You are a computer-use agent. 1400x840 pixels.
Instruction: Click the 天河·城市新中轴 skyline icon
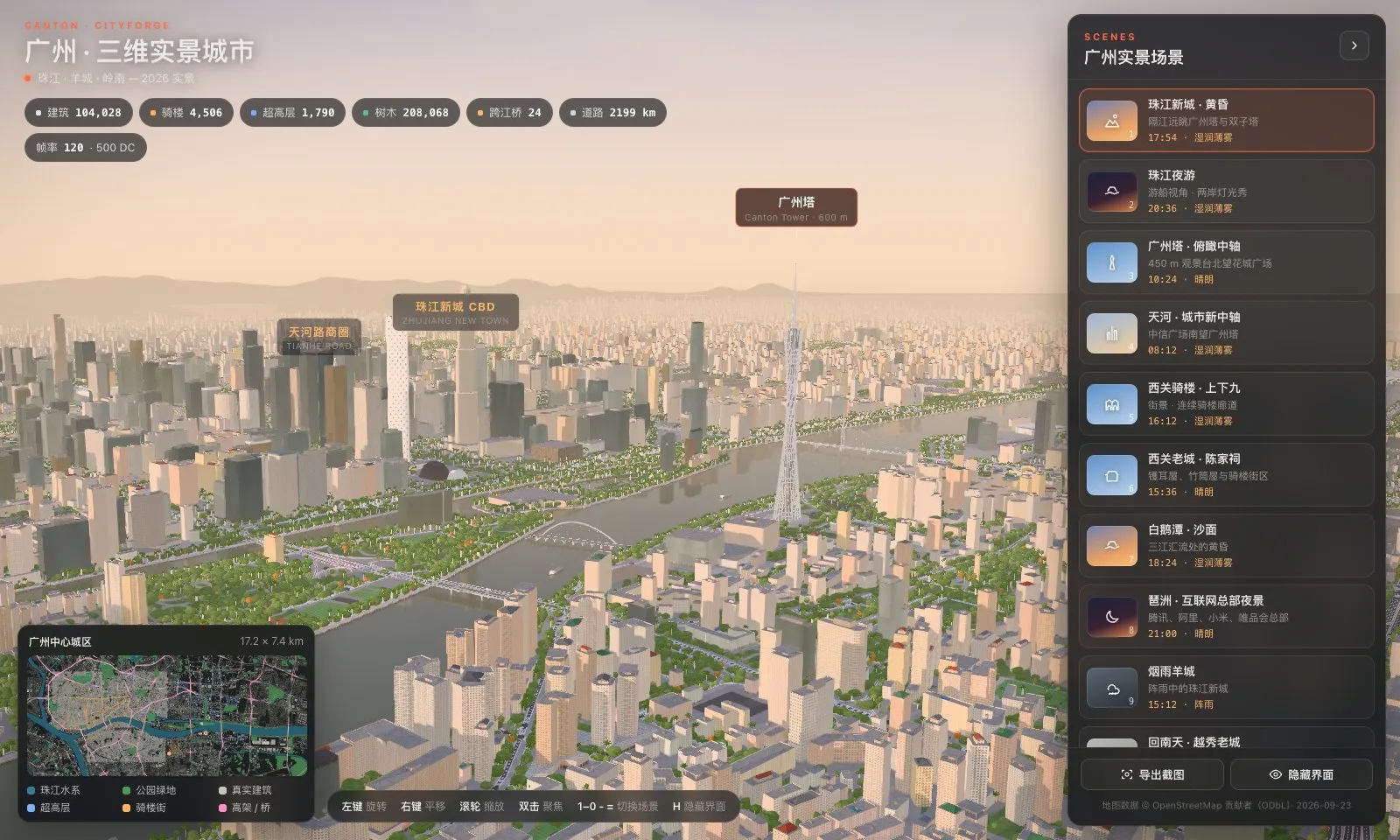[1111, 333]
